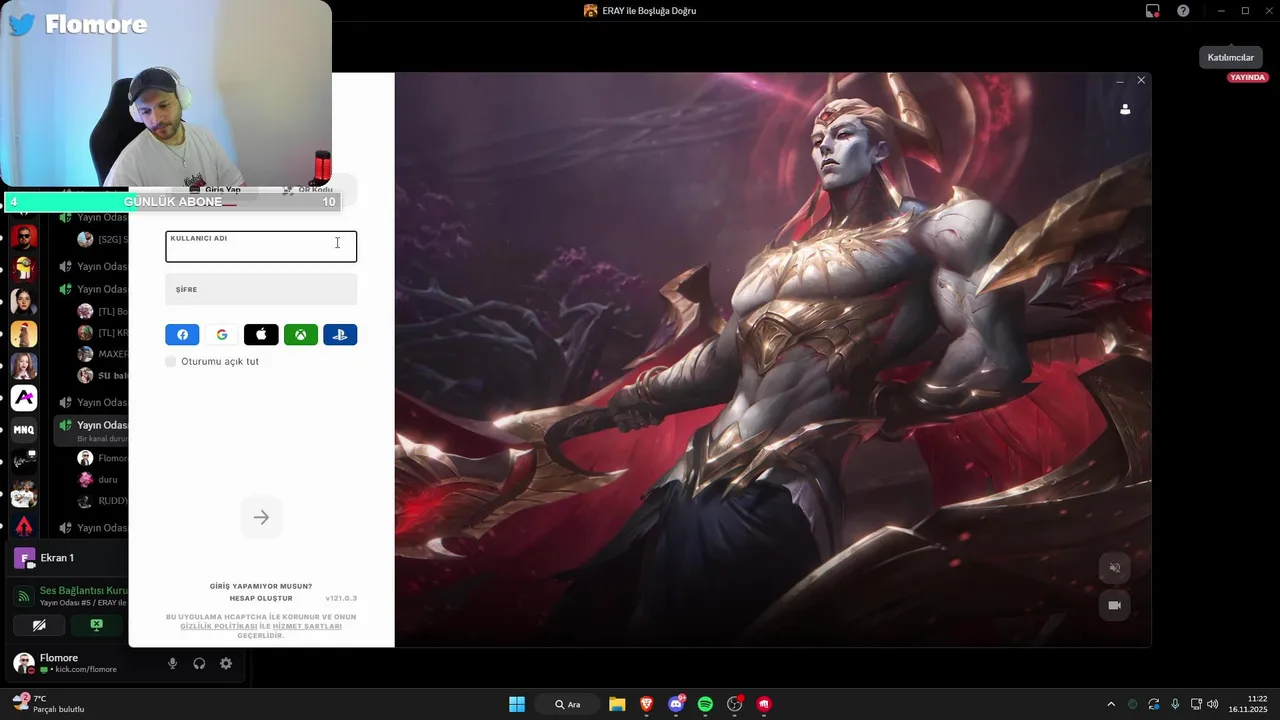Deafen with headphones icon in user panel

tap(199, 663)
